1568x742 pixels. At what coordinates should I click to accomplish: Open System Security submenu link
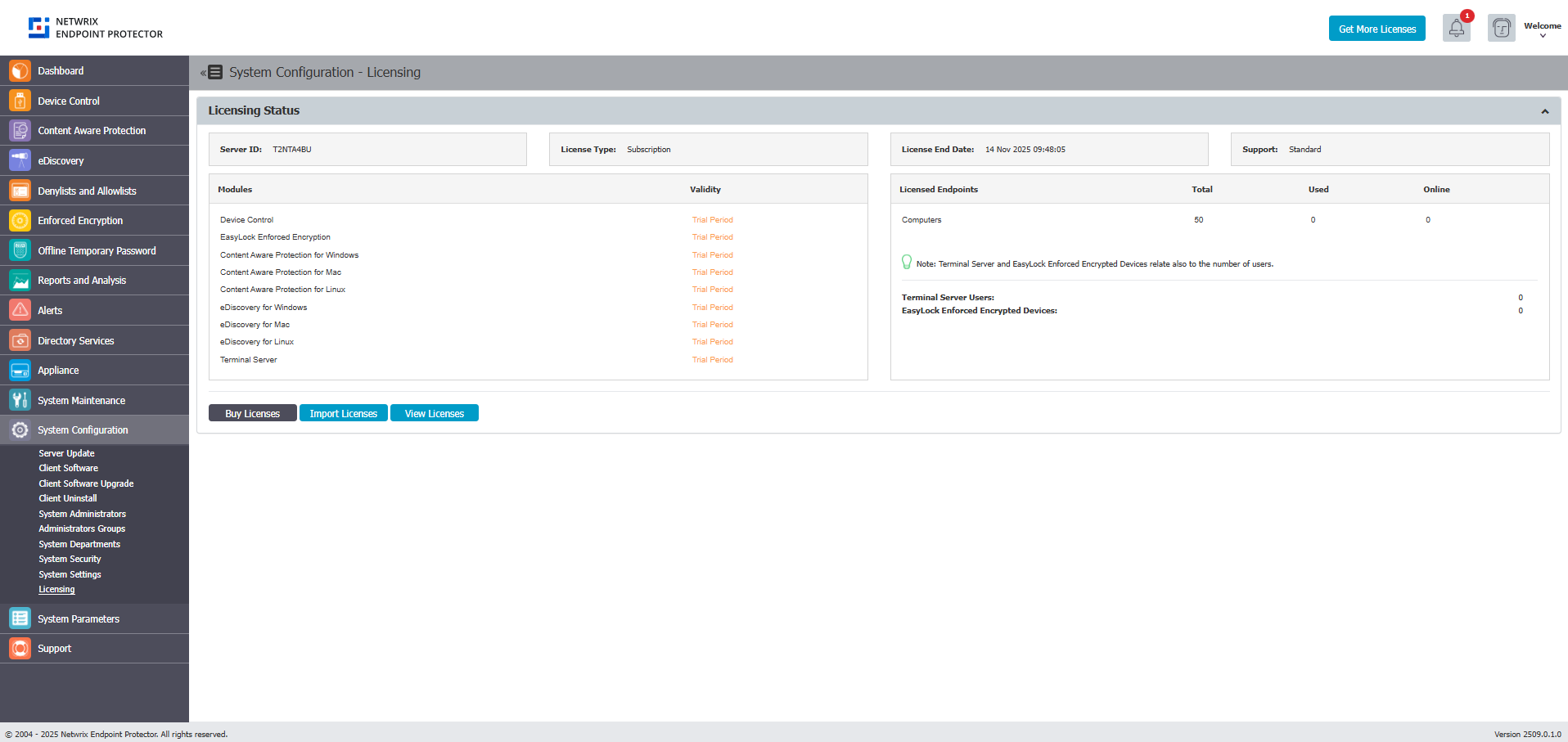coord(70,560)
